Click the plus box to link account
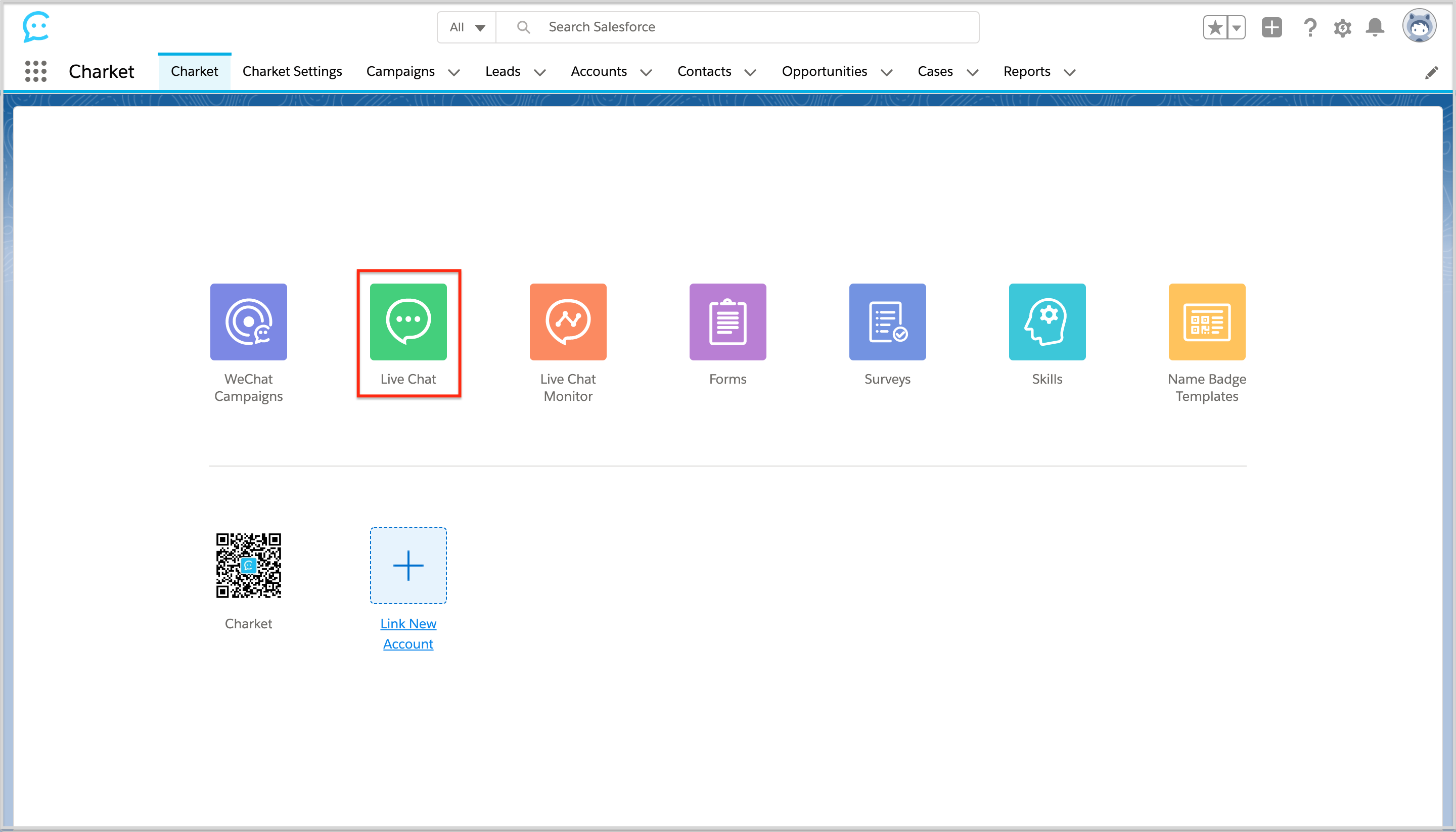The width and height of the screenshot is (1456, 832). [408, 565]
